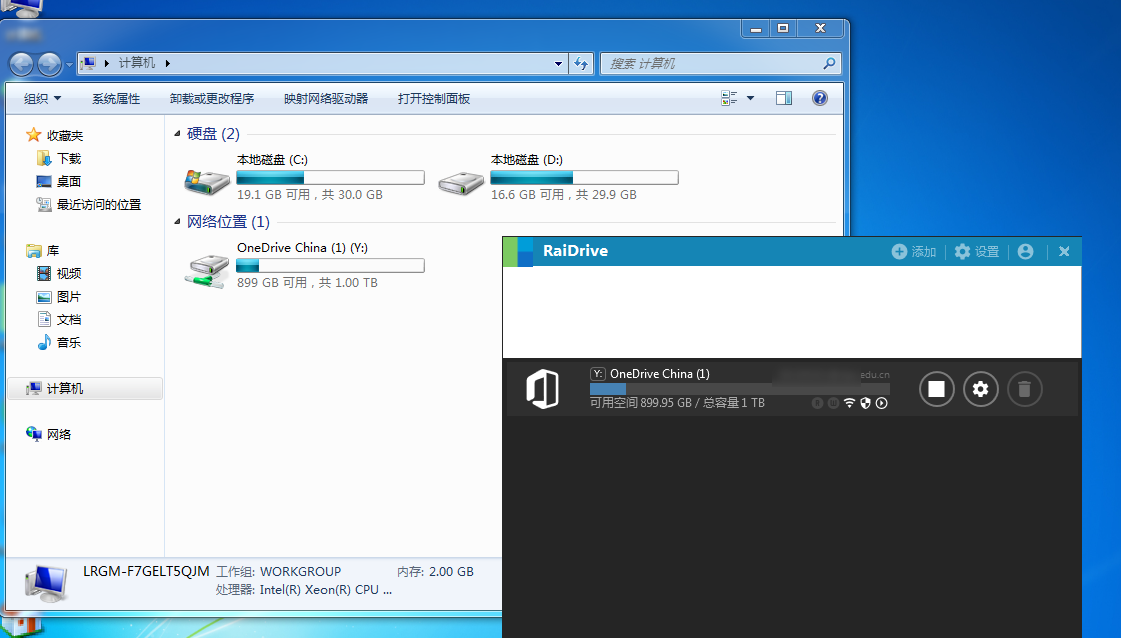Close the RaiDrive window
This screenshot has width=1121, height=638.
tap(1064, 251)
